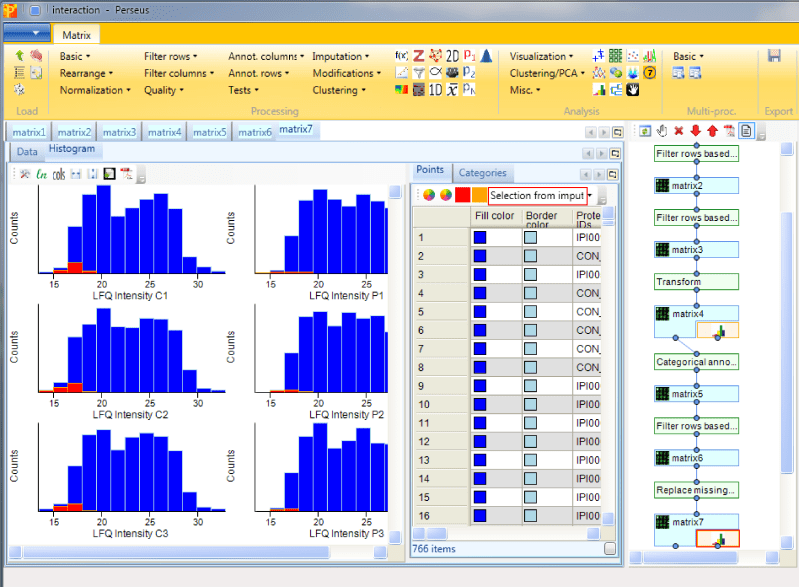Switch to the matrix1 tab
799x587 pixels.
[29, 132]
